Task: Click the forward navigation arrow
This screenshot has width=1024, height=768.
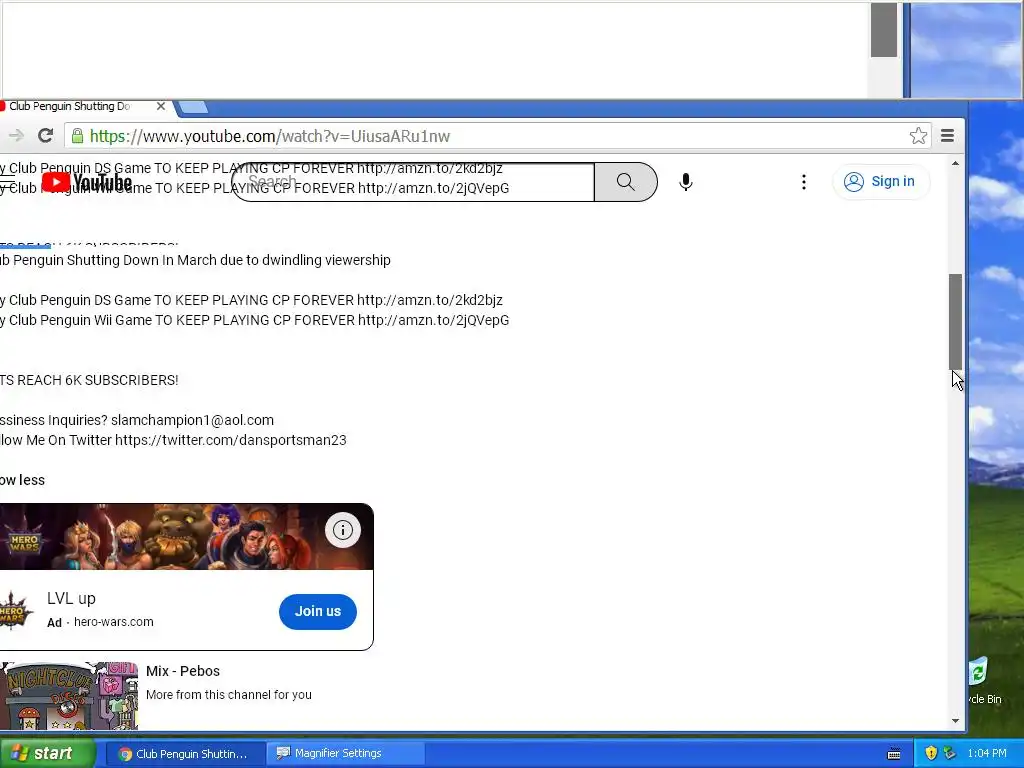Action: tap(16, 136)
